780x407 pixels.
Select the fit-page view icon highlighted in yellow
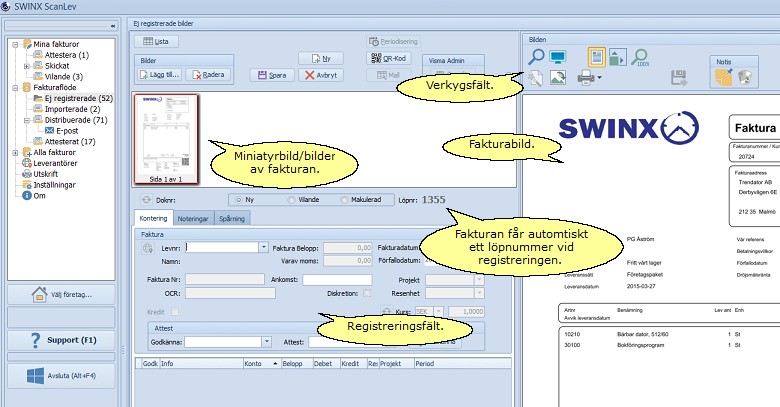[x=596, y=57]
